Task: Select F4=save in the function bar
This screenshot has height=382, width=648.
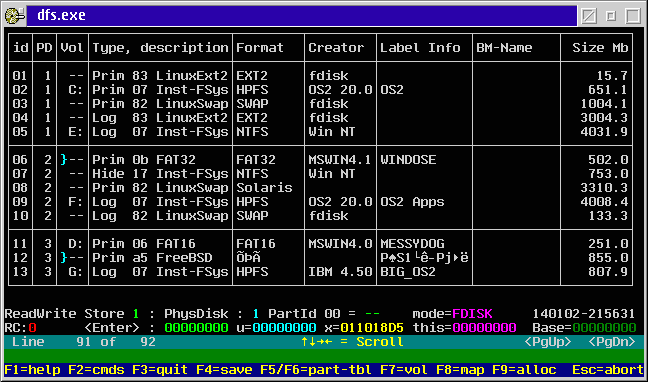Action: pos(224,370)
